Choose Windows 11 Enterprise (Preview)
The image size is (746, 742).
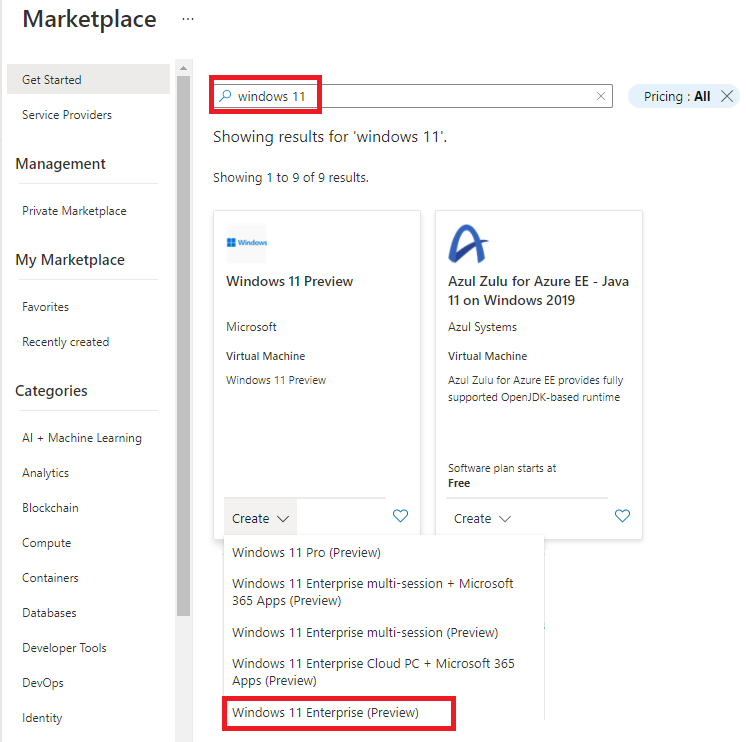[325, 713]
